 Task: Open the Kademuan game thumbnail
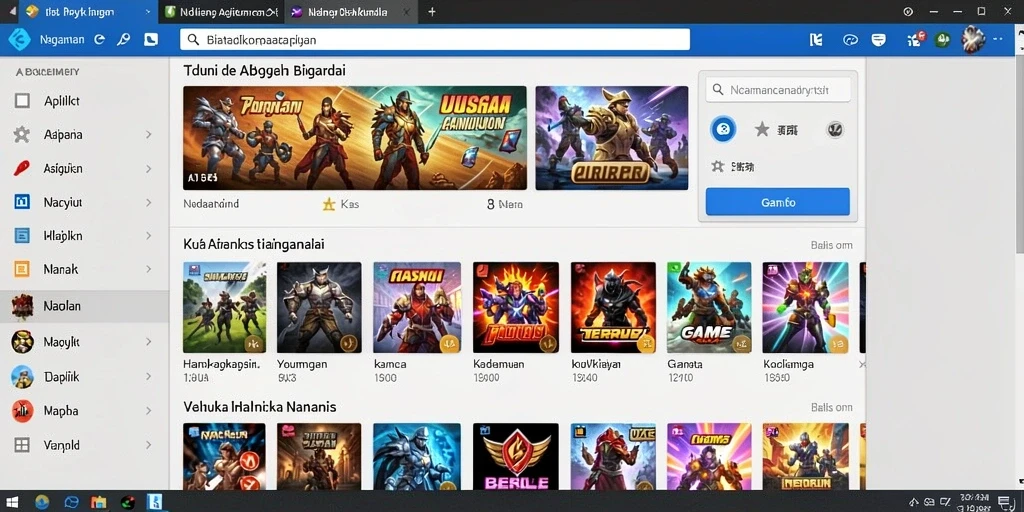[x=516, y=308]
